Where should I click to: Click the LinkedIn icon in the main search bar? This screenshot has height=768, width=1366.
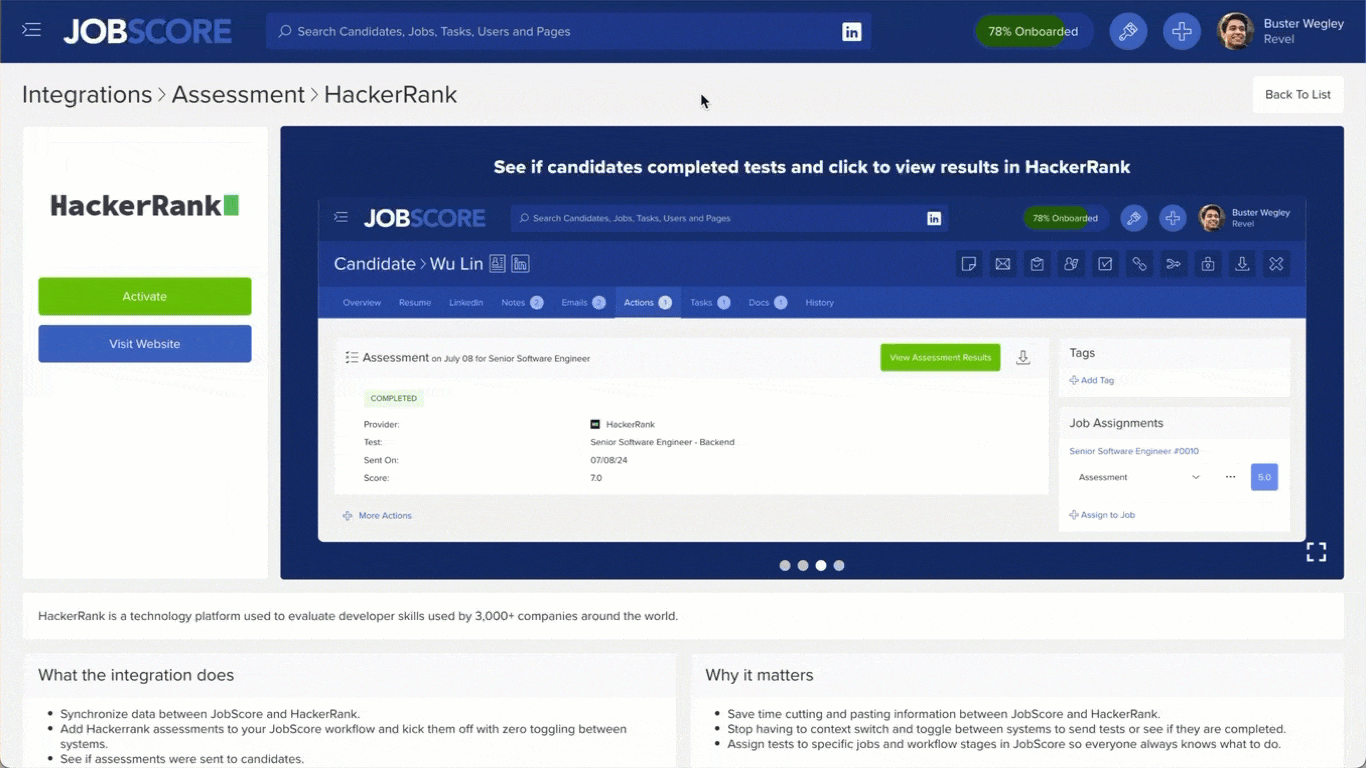pyautogui.click(x=851, y=32)
